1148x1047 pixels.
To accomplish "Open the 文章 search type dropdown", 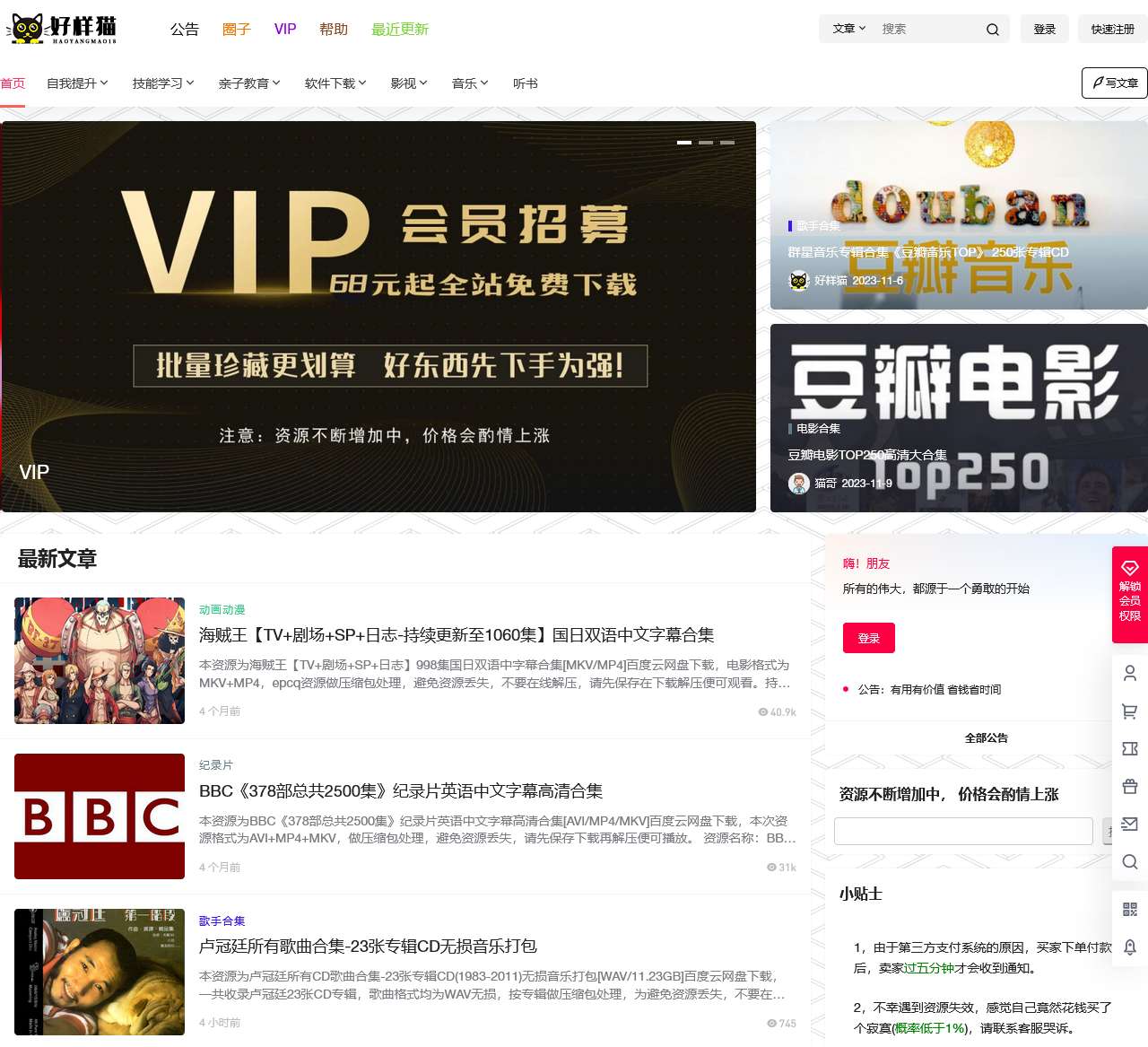I will 848,29.
